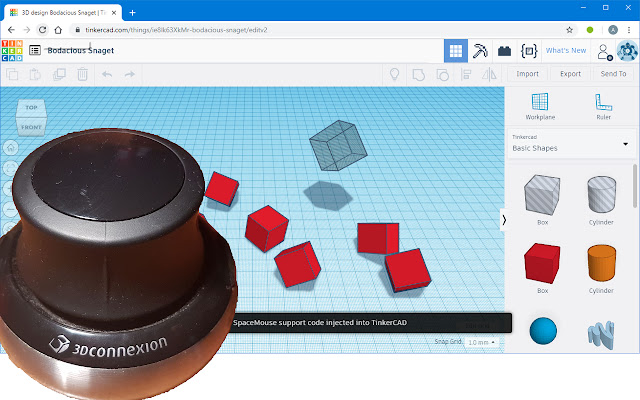The image size is (640, 400).
Task: Select the Workplane tool
Action: coord(540,106)
